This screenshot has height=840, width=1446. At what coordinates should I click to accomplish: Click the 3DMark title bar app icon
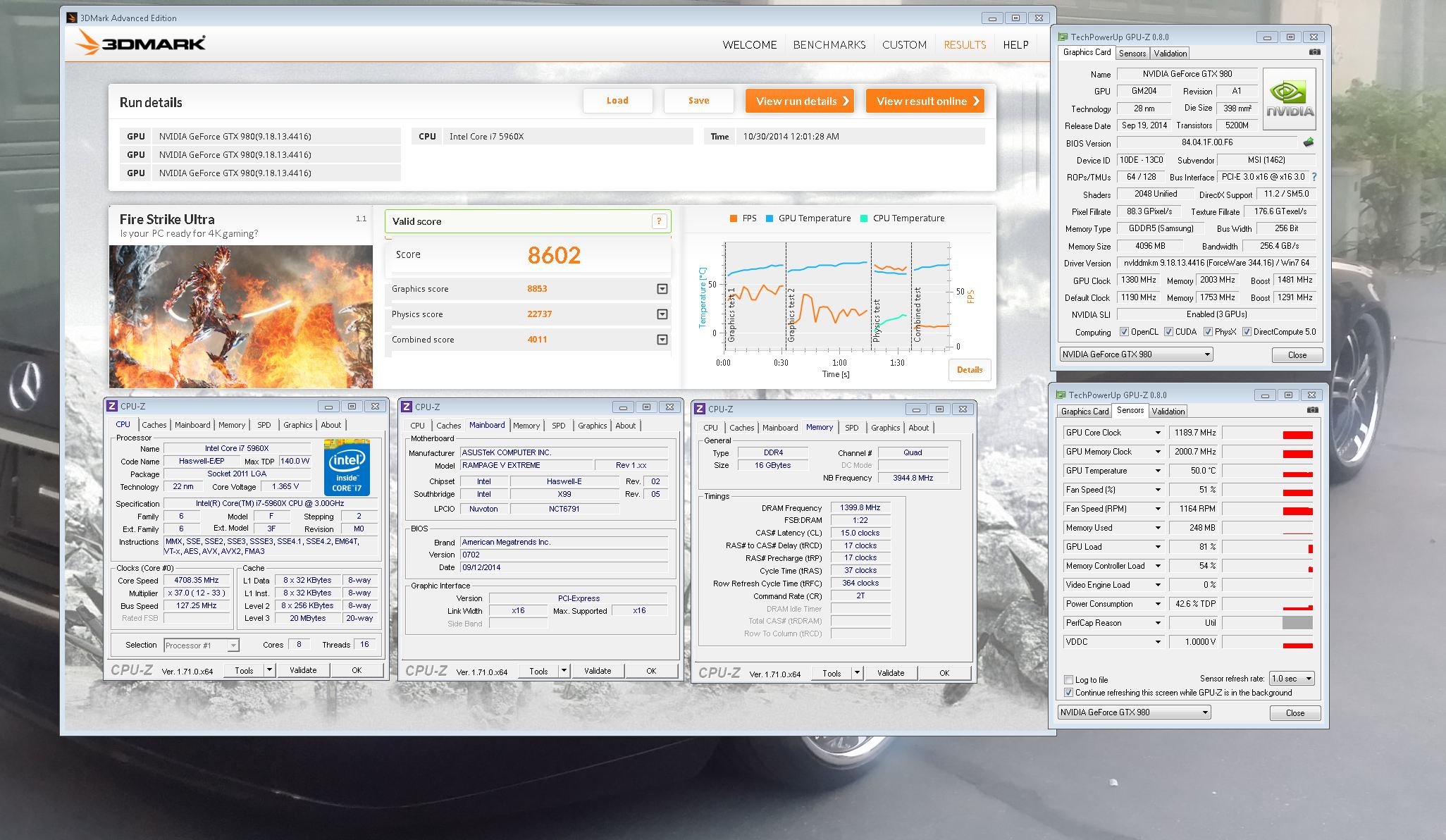pyautogui.click(x=71, y=18)
